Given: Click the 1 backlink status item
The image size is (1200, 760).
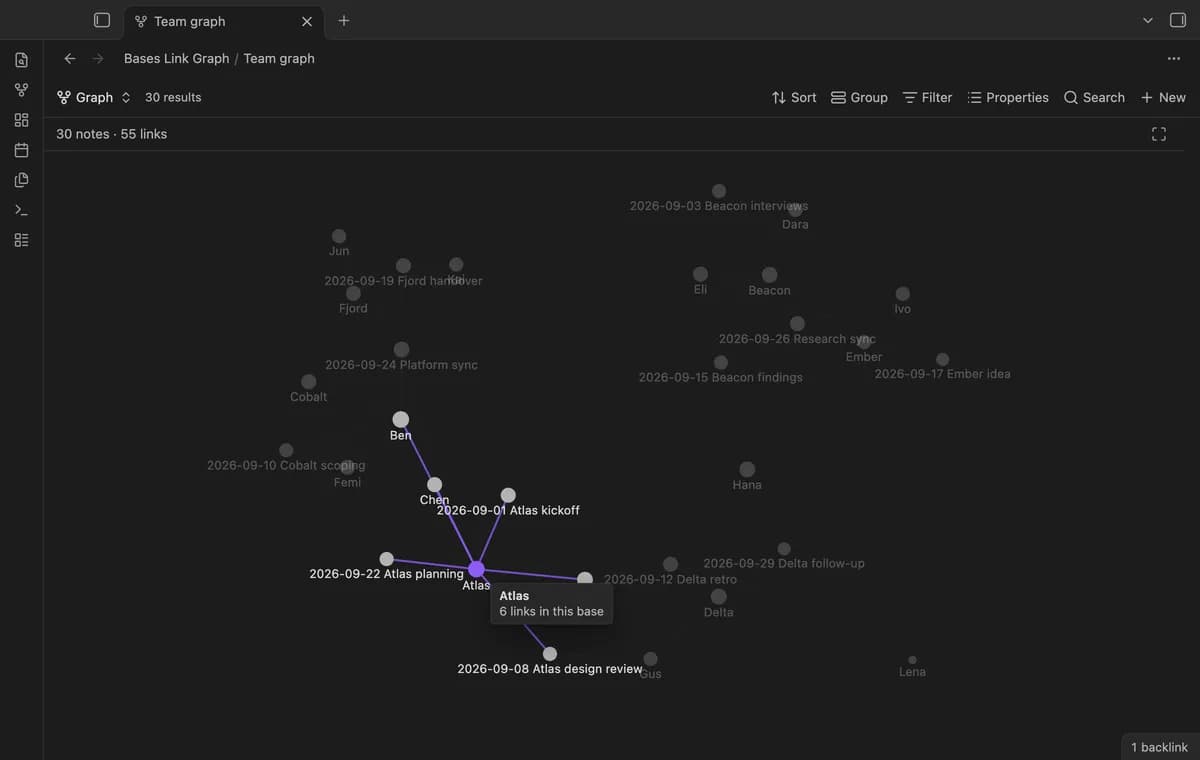Looking at the screenshot, I should pos(1159,747).
